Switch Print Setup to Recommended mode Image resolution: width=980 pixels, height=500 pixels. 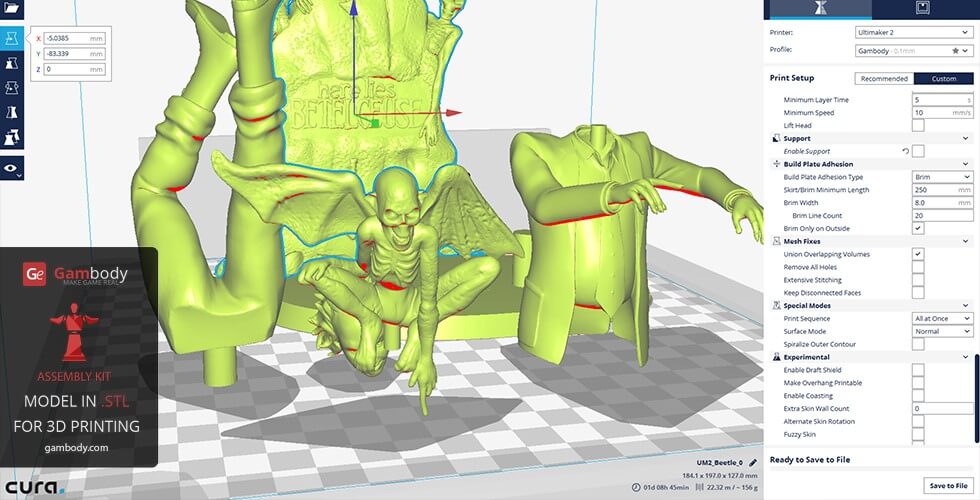pos(884,78)
